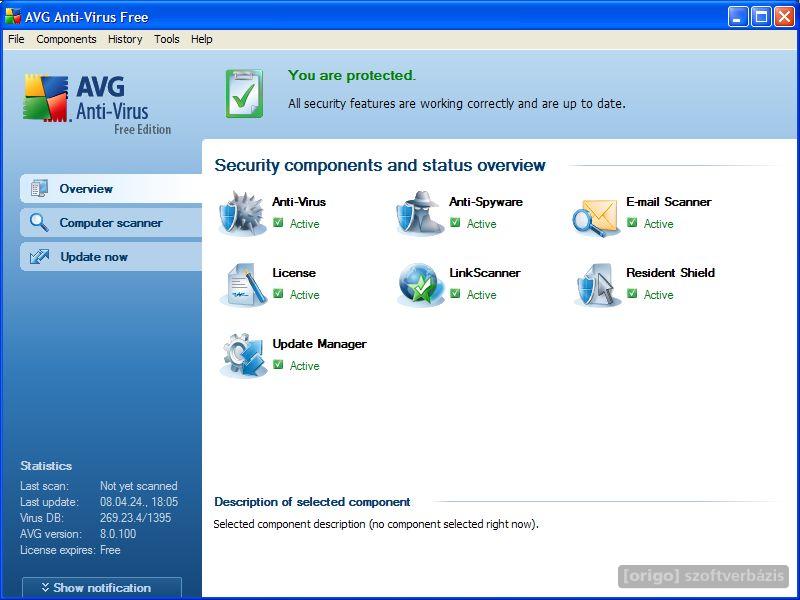Open the Resident Shield icon

coord(597,285)
